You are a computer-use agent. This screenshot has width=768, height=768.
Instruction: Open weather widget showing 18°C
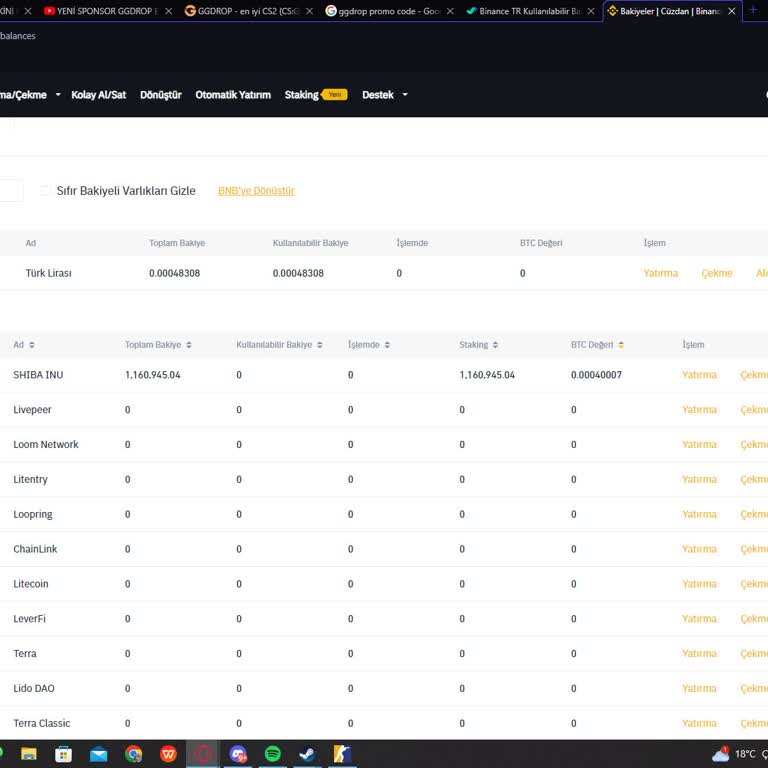[737, 754]
